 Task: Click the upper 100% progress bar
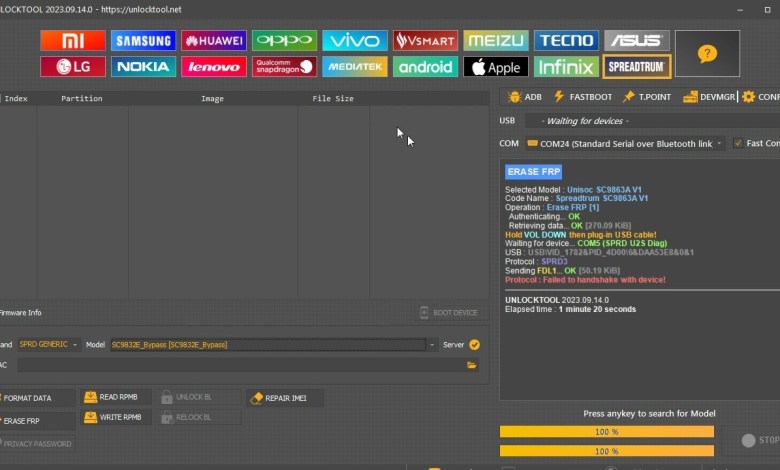(606, 431)
